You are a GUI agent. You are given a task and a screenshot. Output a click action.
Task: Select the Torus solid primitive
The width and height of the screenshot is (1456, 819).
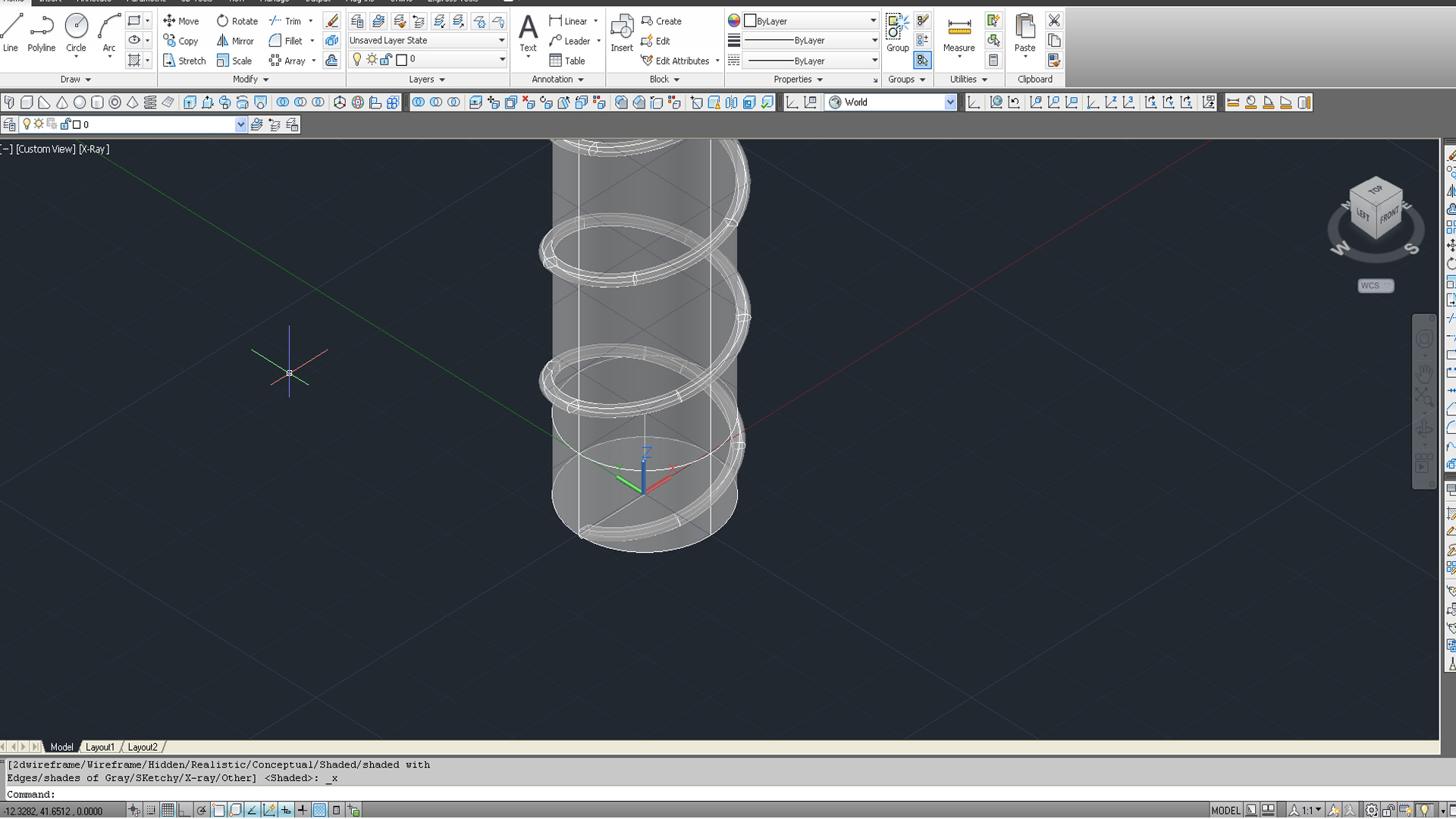(115, 102)
